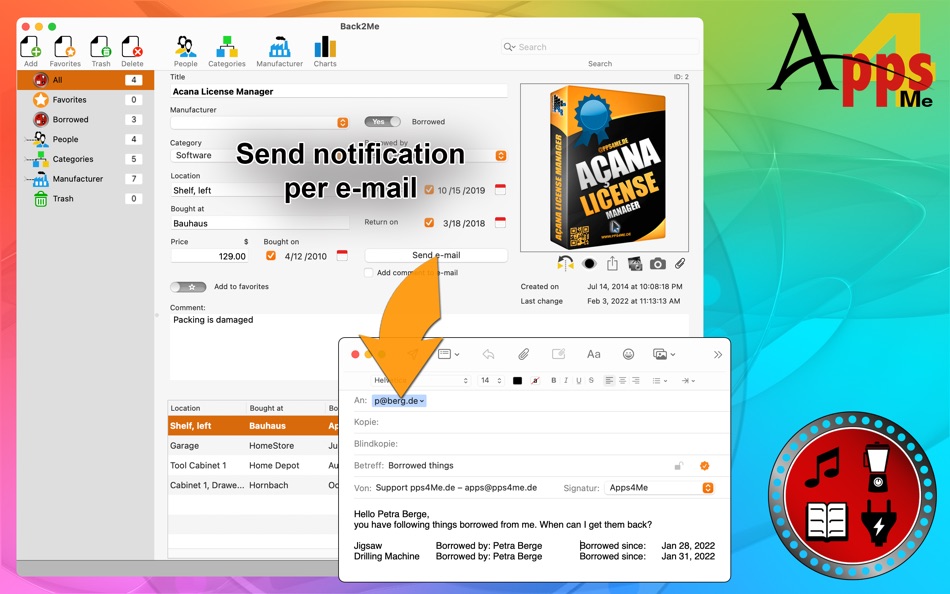Toggle bold in the mail format bar
This screenshot has height=594, width=950.
553,381
